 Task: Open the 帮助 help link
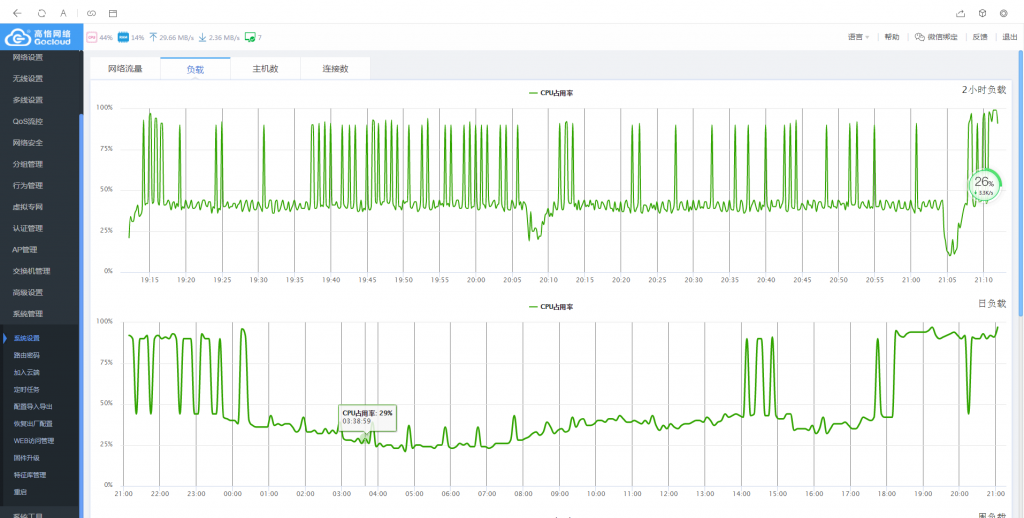pos(891,37)
